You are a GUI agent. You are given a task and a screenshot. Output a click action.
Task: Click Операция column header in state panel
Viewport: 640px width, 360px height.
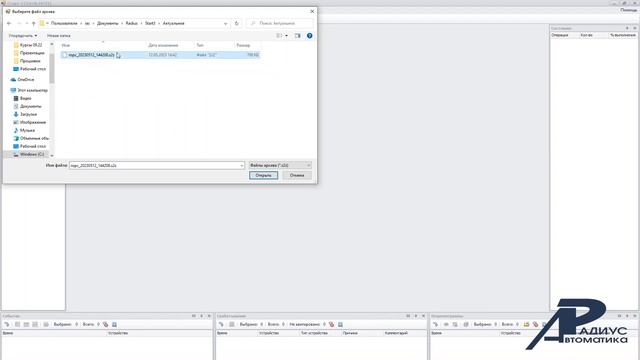point(560,35)
